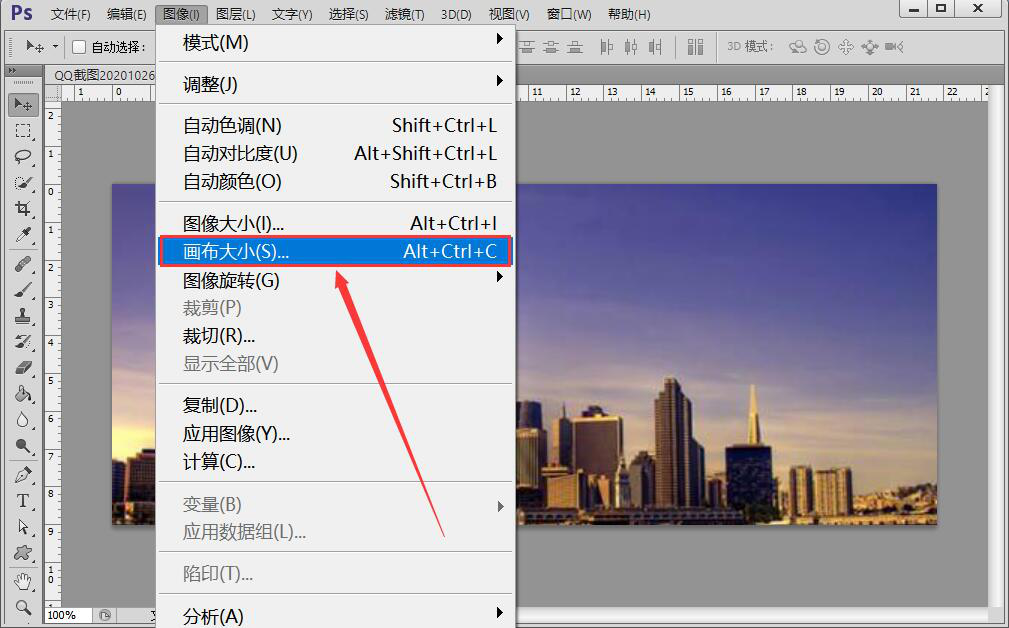Select the Brush tool

pyautogui.click(x=23, y=290)
